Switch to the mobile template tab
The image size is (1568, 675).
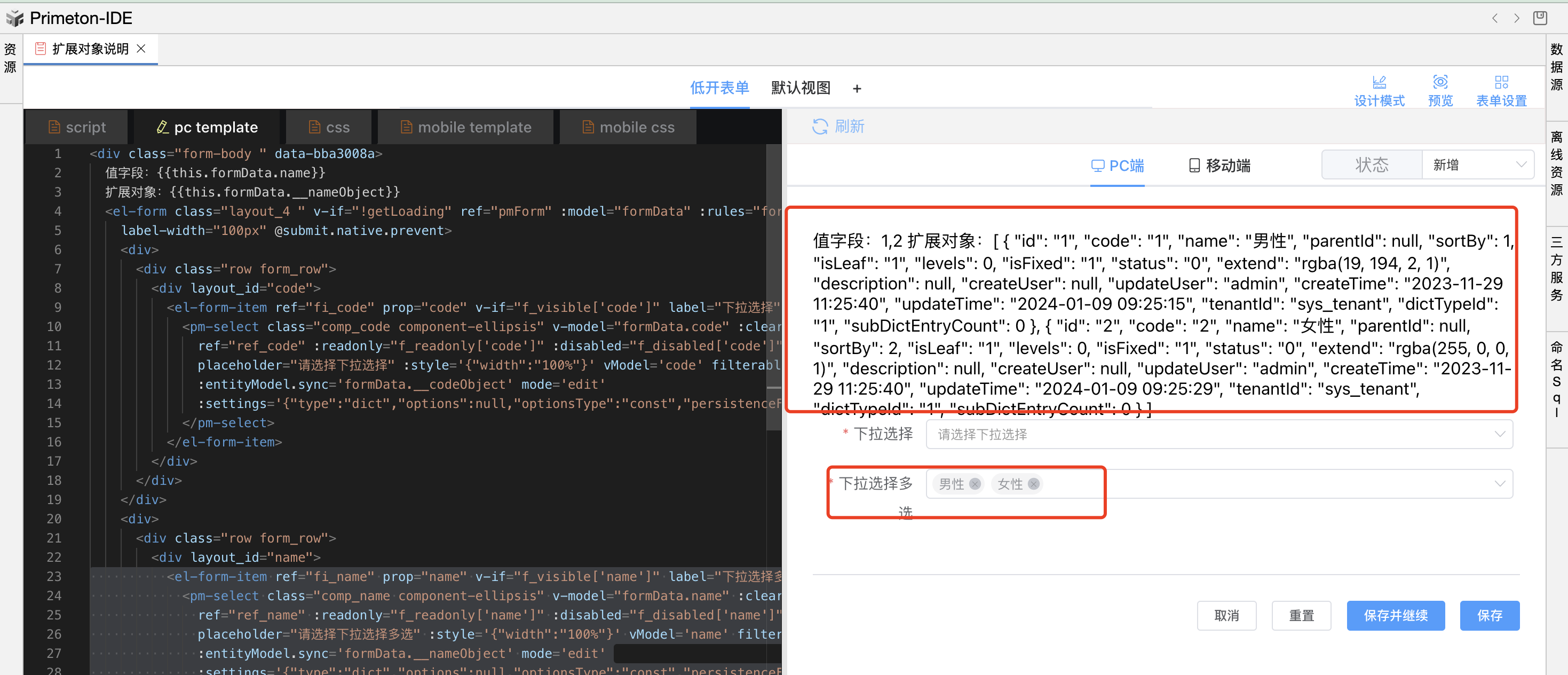point(466,127)
